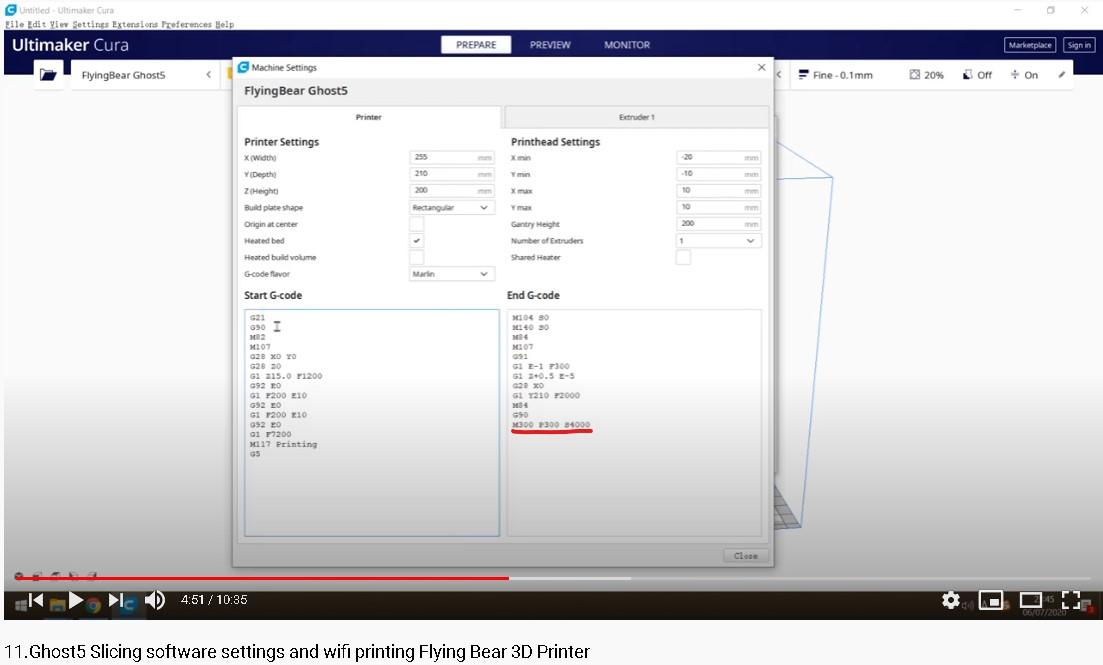Mute the video with the speaker icon
1103x665 pixels.
click(155, 600)
